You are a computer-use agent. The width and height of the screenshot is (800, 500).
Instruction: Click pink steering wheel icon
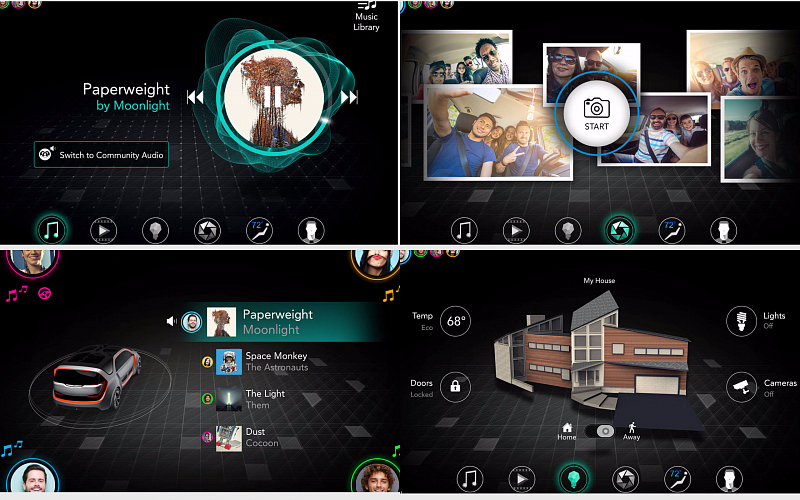(x=45, y=293)
